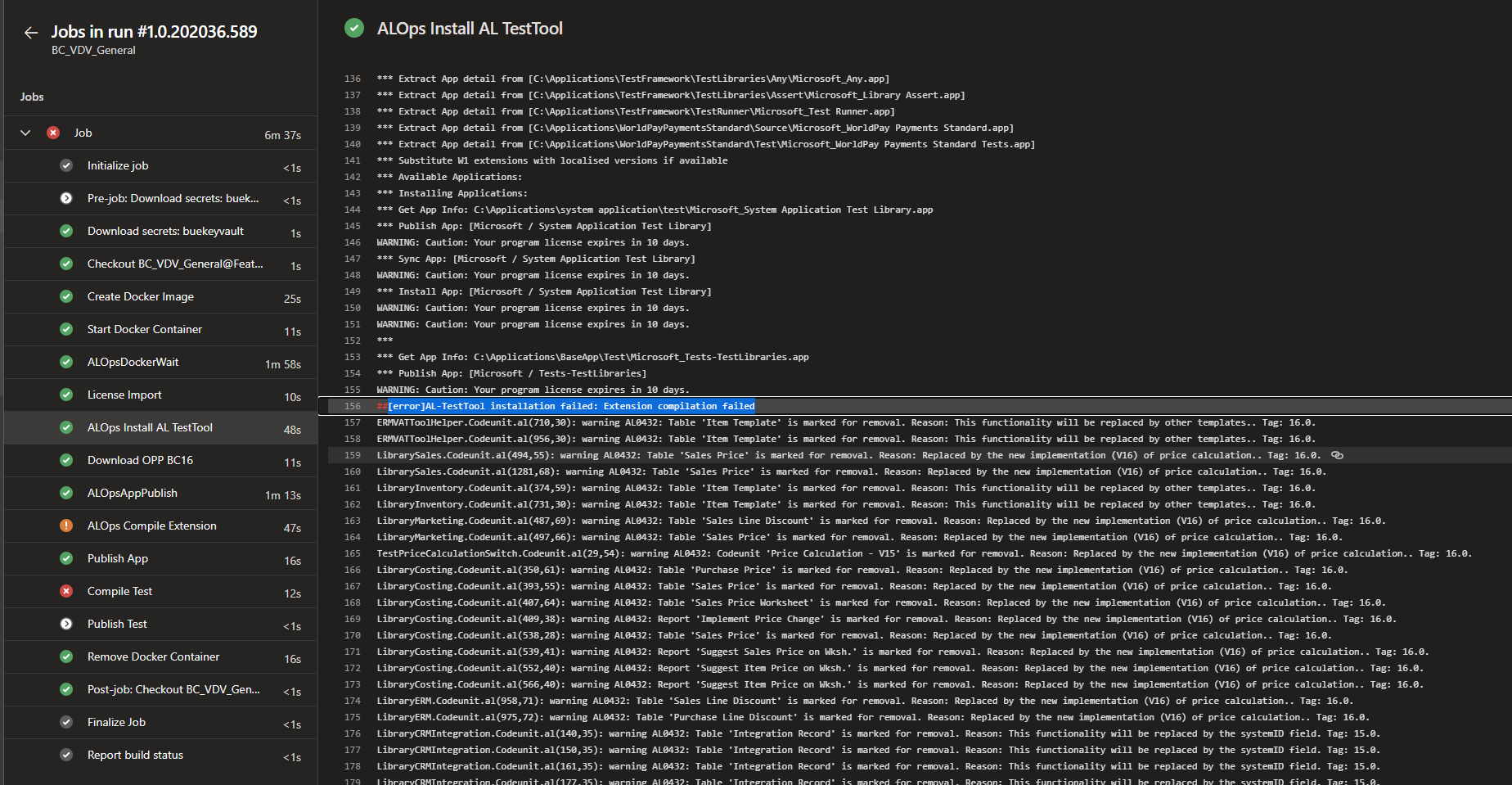
Task: Select the Remove Docker Container step
Action: coord(160,656)
